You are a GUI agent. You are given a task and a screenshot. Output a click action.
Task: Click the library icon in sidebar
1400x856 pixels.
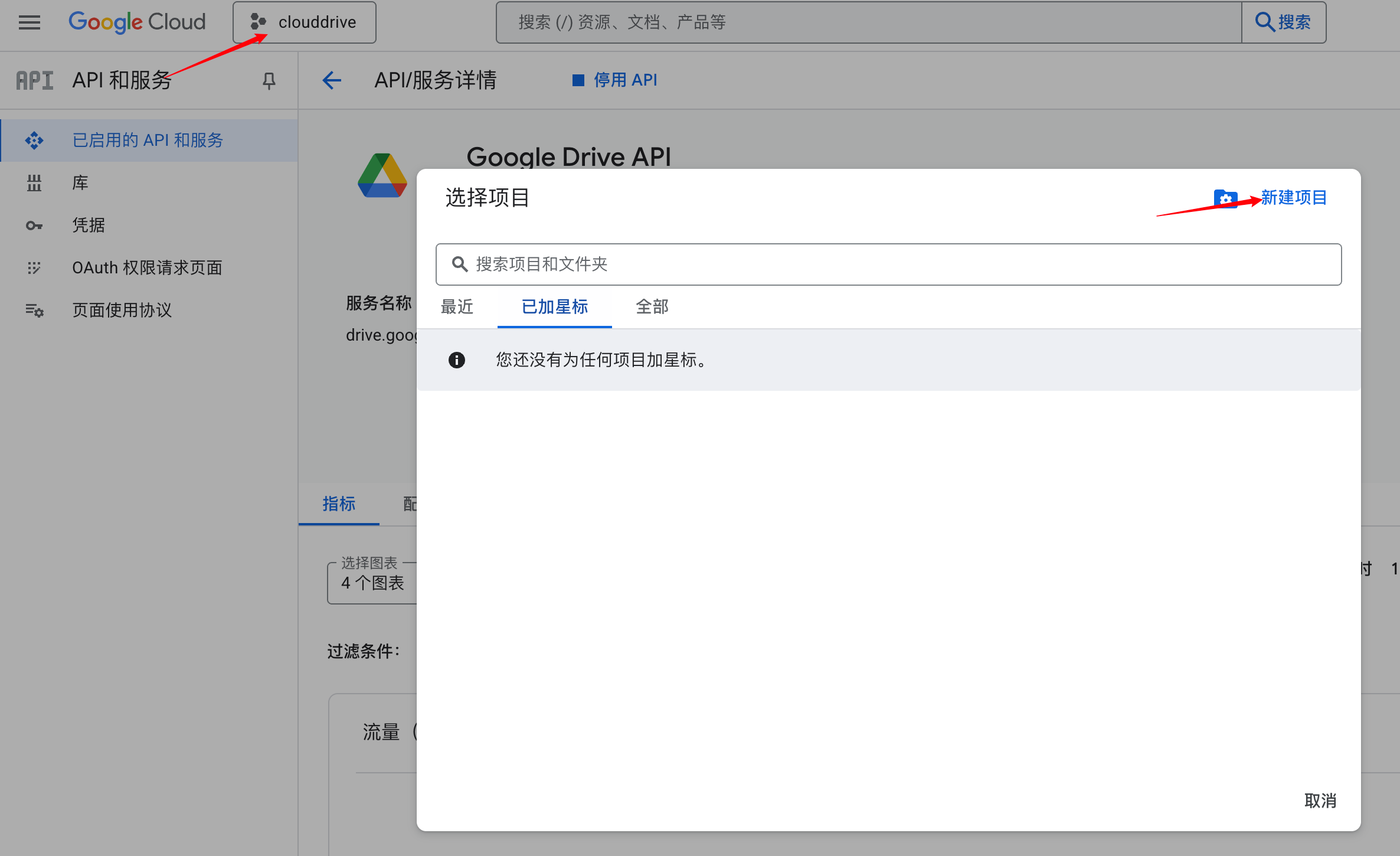(34, 183)
